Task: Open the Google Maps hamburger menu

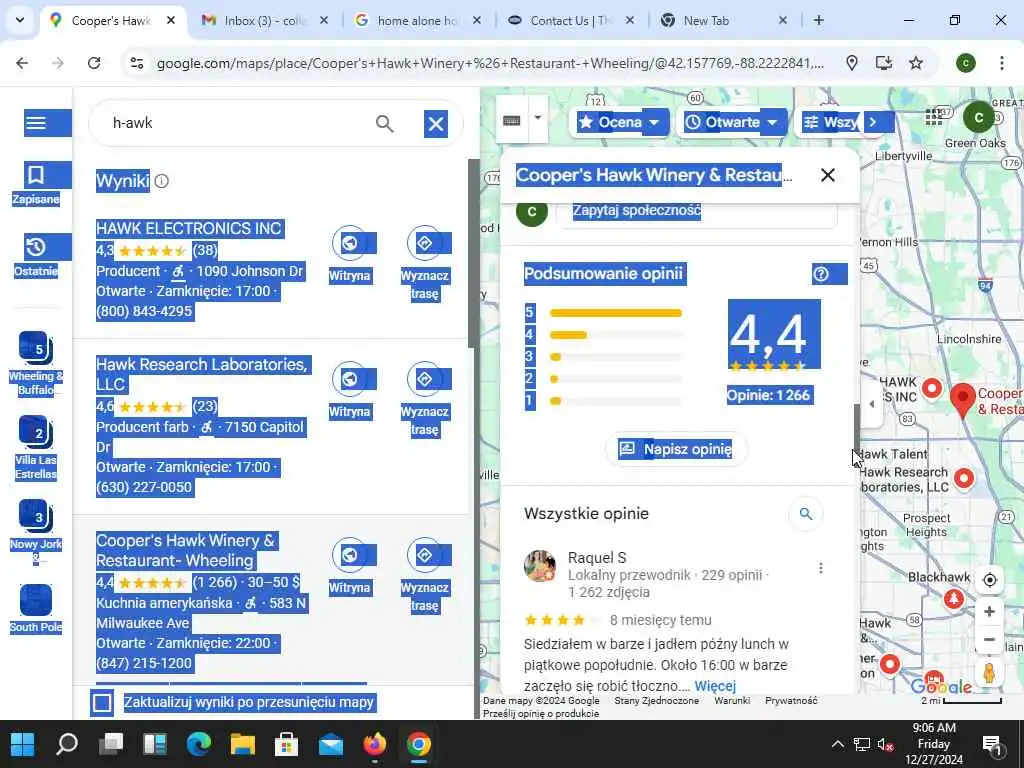Action: 36,123
